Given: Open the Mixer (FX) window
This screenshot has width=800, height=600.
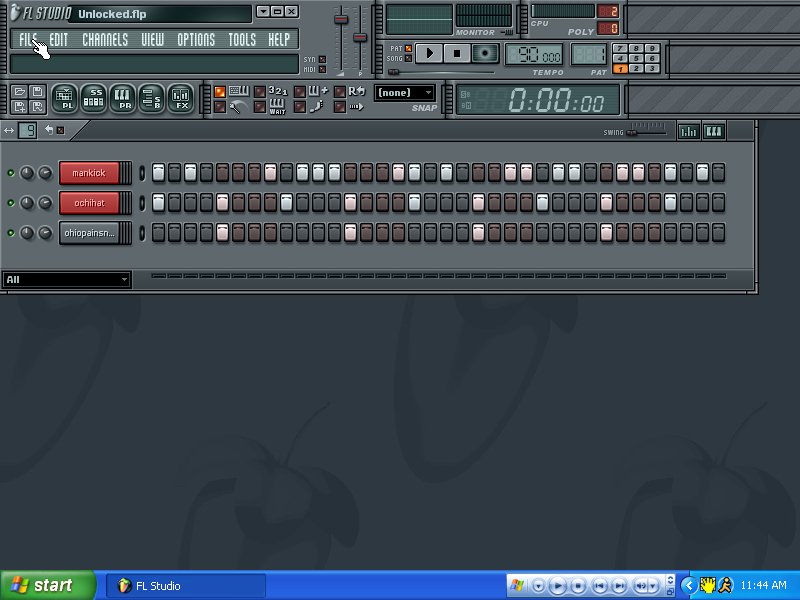Looking at the screenshot, I should (180, 98).
